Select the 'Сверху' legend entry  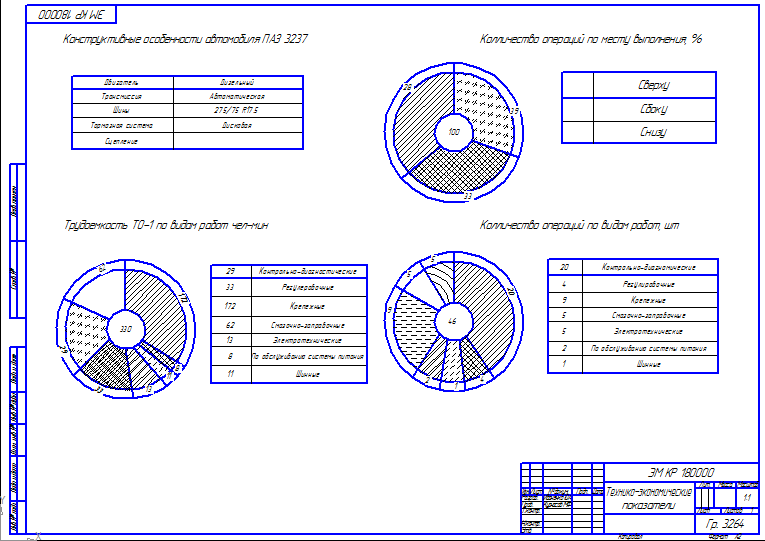[x=654, y=85]
